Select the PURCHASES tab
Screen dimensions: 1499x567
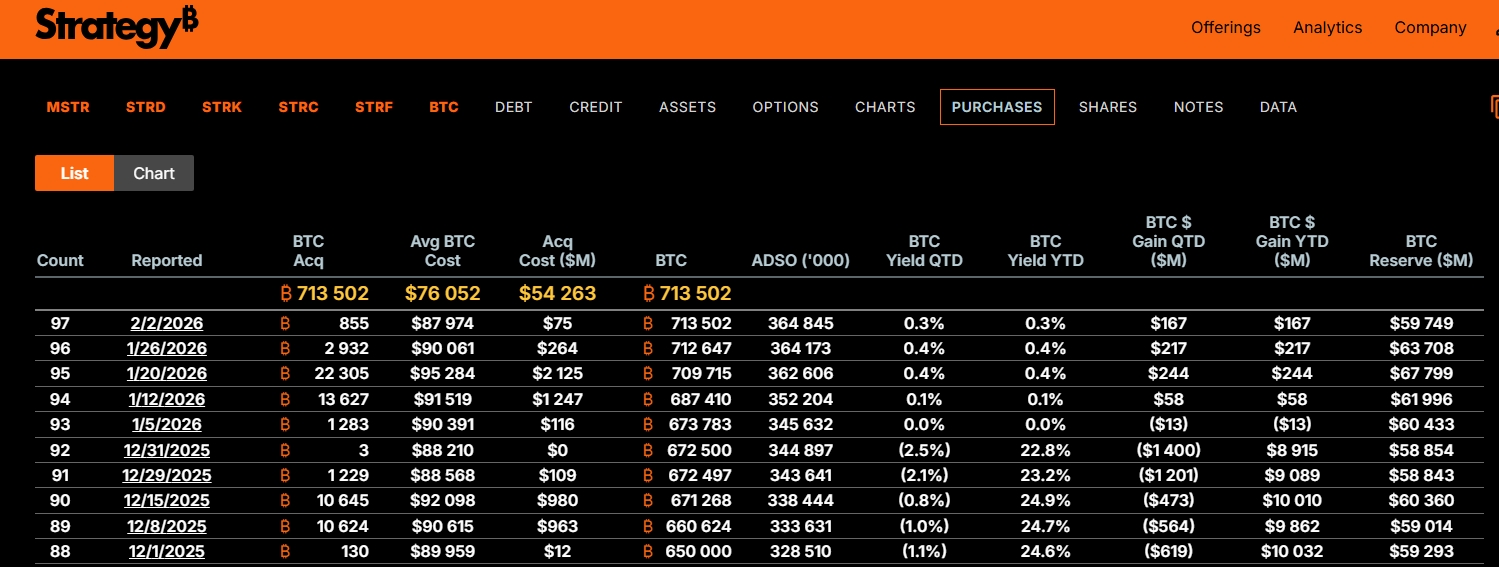(997, 107)
